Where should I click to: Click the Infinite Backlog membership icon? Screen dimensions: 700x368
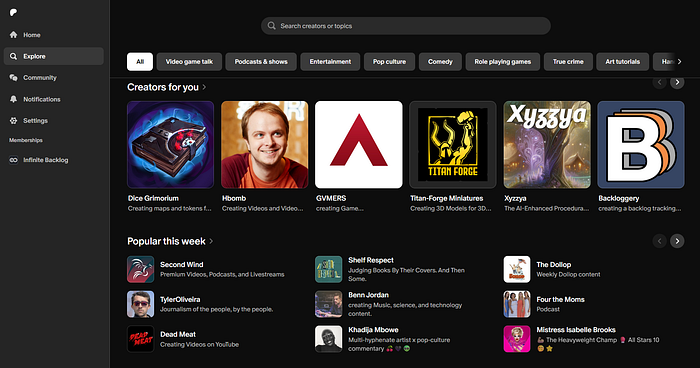[13, 160]
